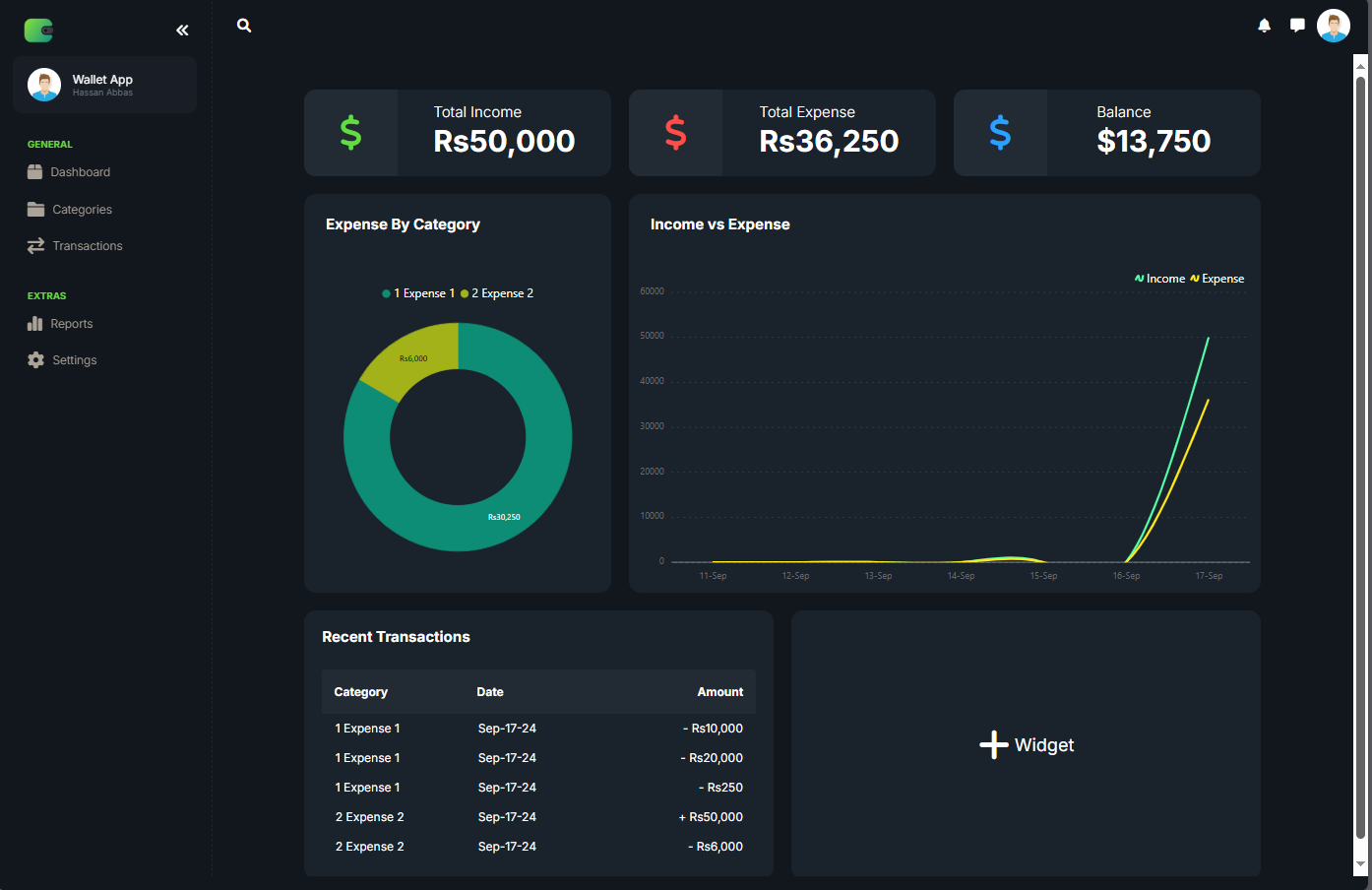Toggle the Expense series legend in line chart
This screenshot has height=890, width=1372.
point(1217,279)
